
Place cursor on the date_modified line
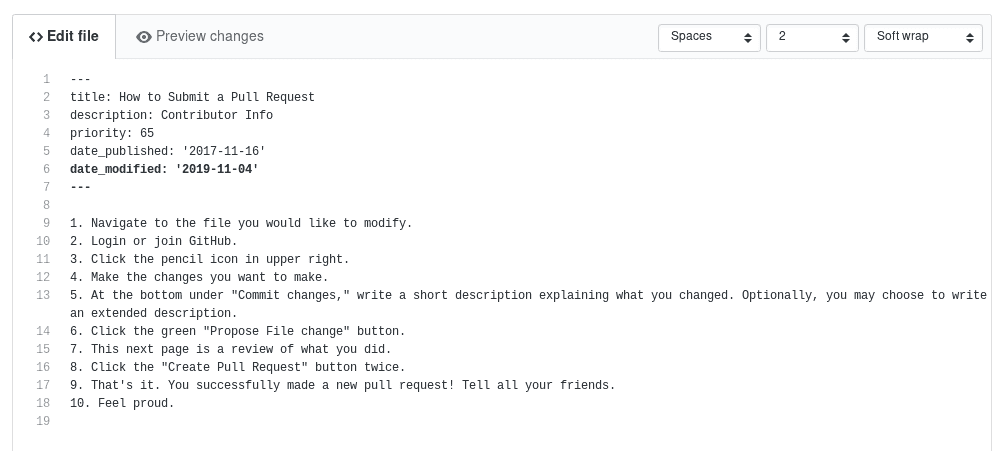click(164, 169)
